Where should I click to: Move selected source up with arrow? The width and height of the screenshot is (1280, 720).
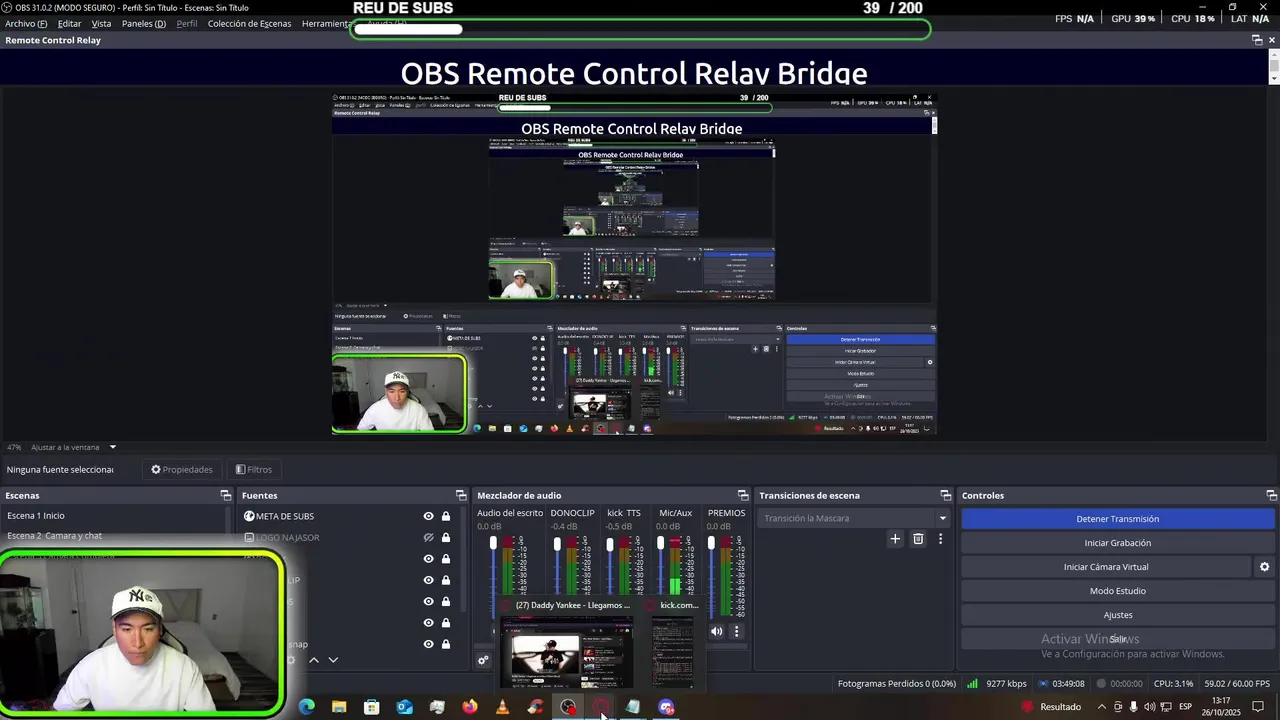point(314,660)
